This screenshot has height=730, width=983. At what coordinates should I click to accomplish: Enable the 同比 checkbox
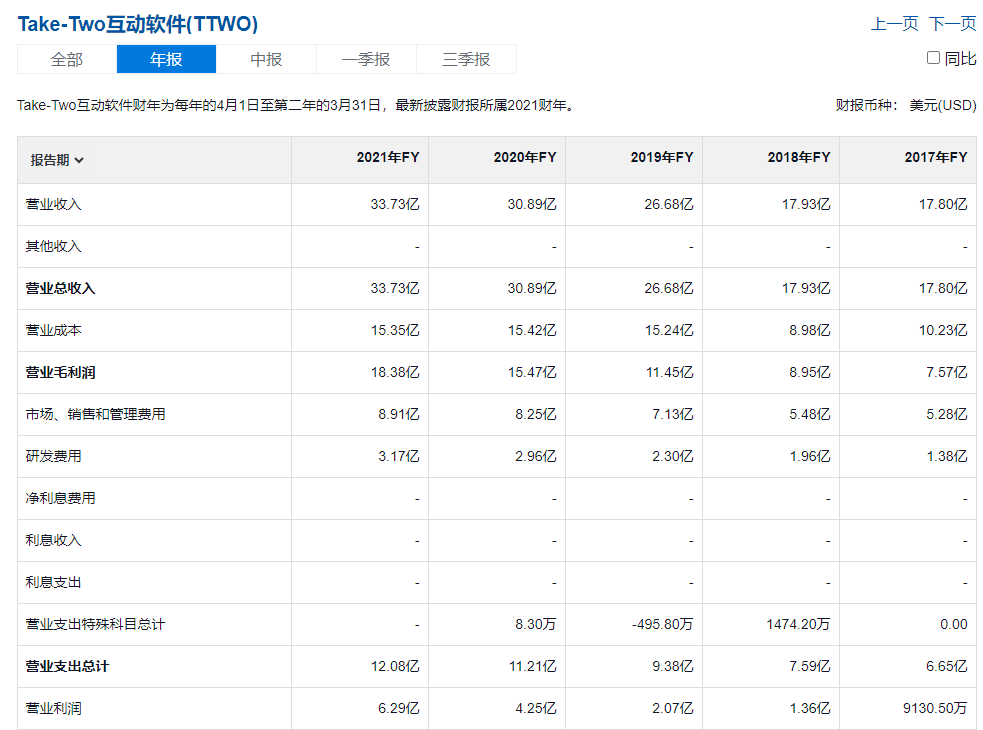(x=933, y=58)
